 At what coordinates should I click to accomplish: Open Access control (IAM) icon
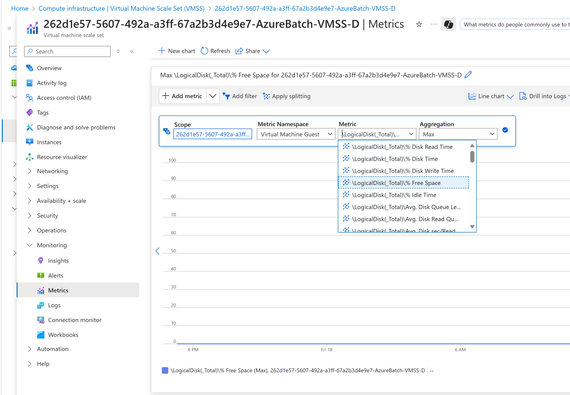(29, 98)
